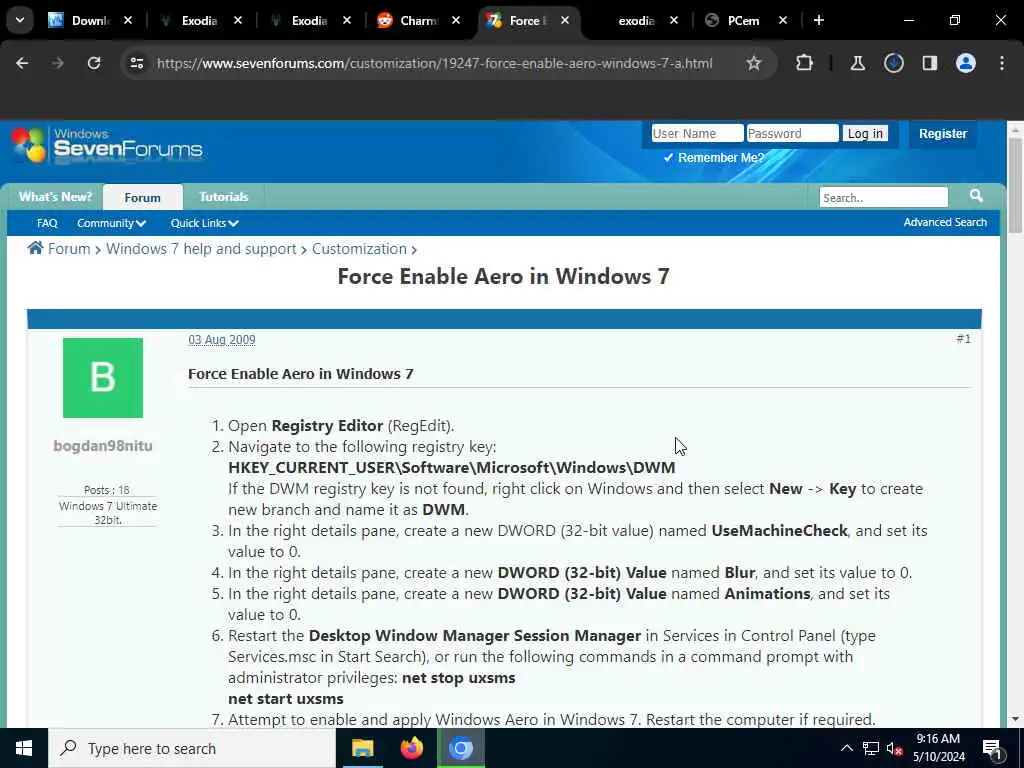Viewport: 1024px width, 768px height.
Task: Focus the User Name field
Action: (697, 133)
